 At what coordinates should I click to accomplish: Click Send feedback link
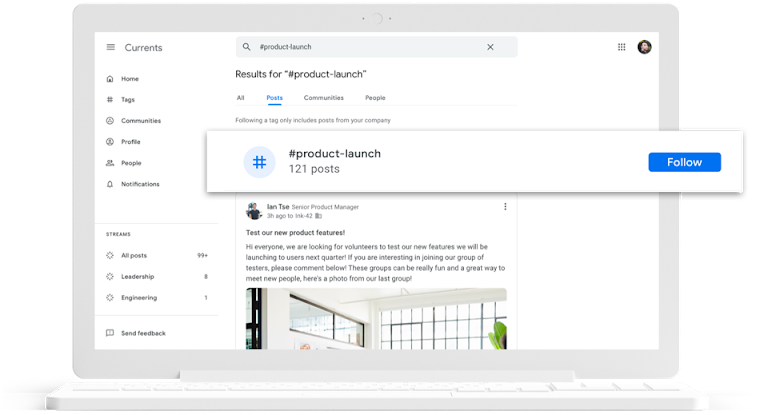pyautogui.click(x=142, y=333)
